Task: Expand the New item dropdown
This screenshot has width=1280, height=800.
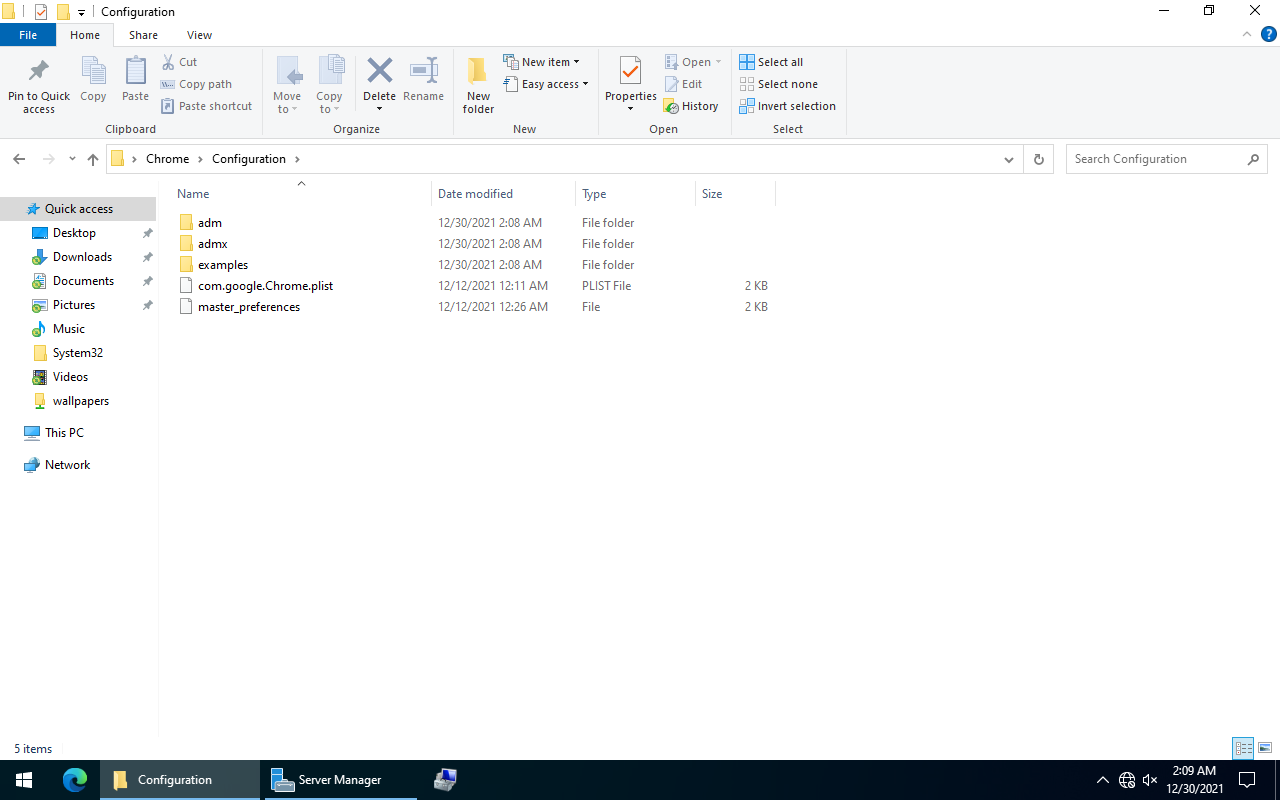Action: coord(541,62)
